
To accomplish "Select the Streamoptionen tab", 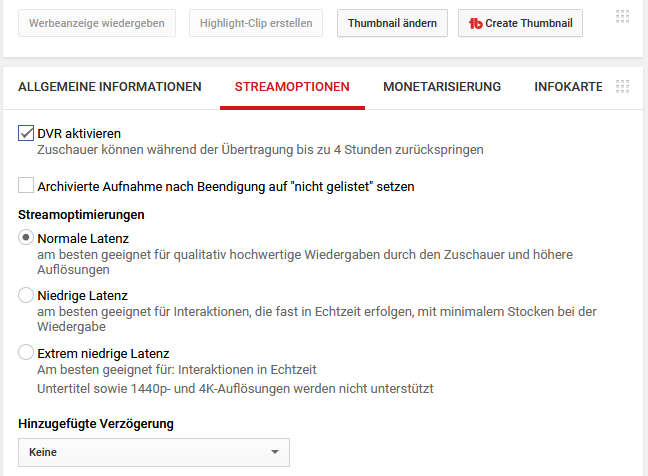I will point(292,87).
